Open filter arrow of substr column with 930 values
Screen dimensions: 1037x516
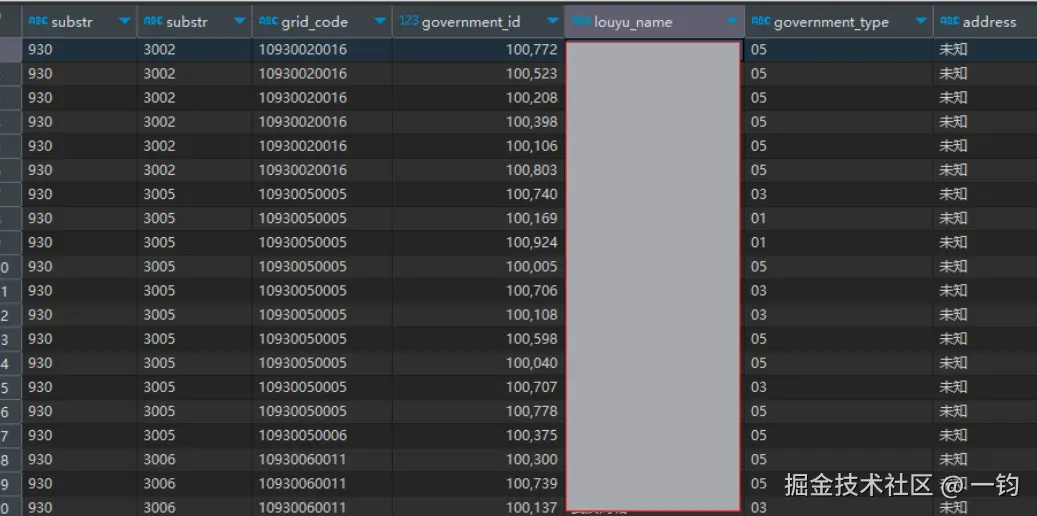click(124, 22)
